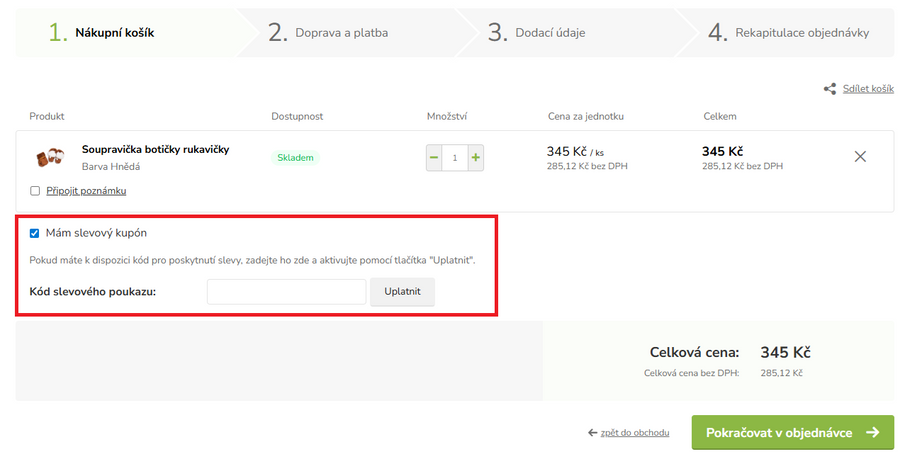This screenshot has height=456, width=900.
Task: Click the share icon beside Sdílet košík
Action: 829,89
